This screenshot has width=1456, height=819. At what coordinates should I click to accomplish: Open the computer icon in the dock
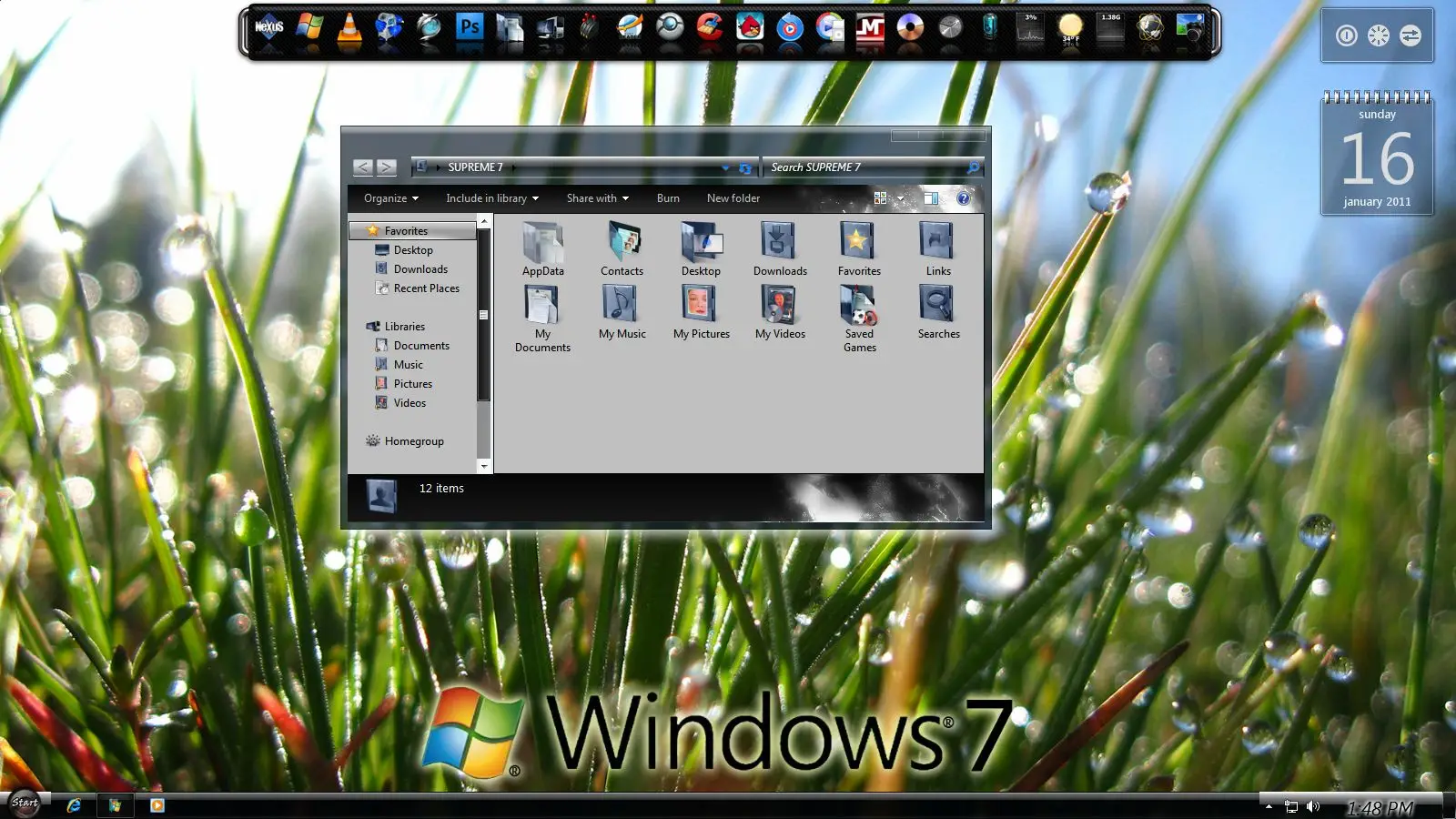550,28
